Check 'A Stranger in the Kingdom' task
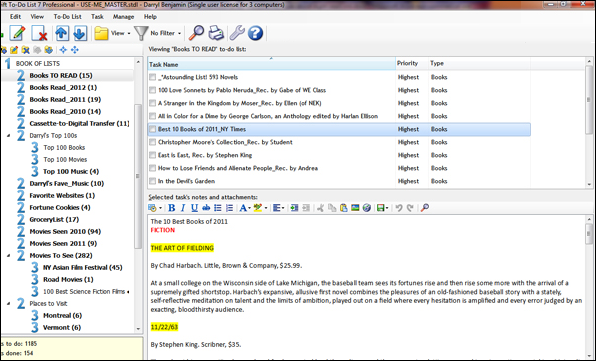 [x=152, y=103]
